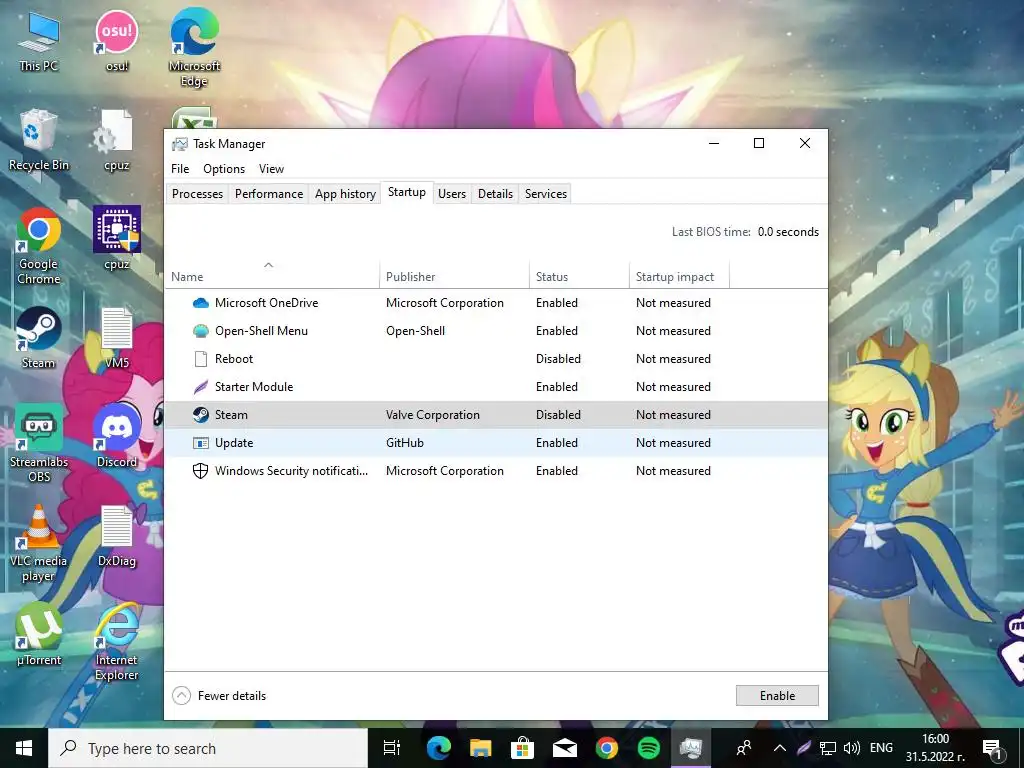Select the Recycle Bin desktop icon

point(39,140)
